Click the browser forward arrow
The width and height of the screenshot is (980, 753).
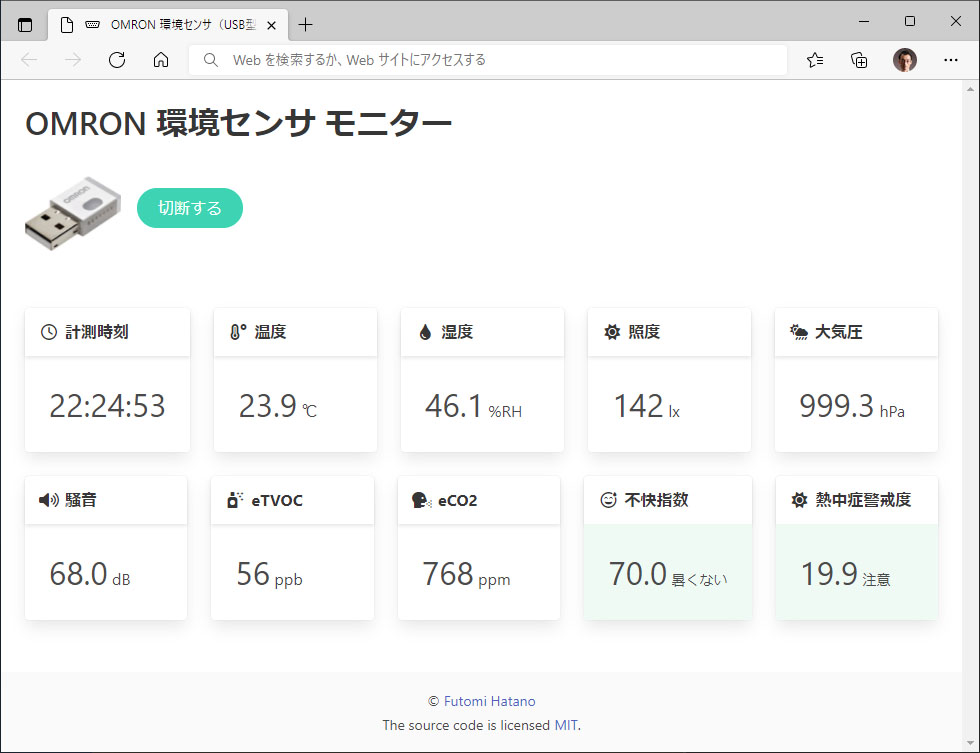tap(73, 60)
